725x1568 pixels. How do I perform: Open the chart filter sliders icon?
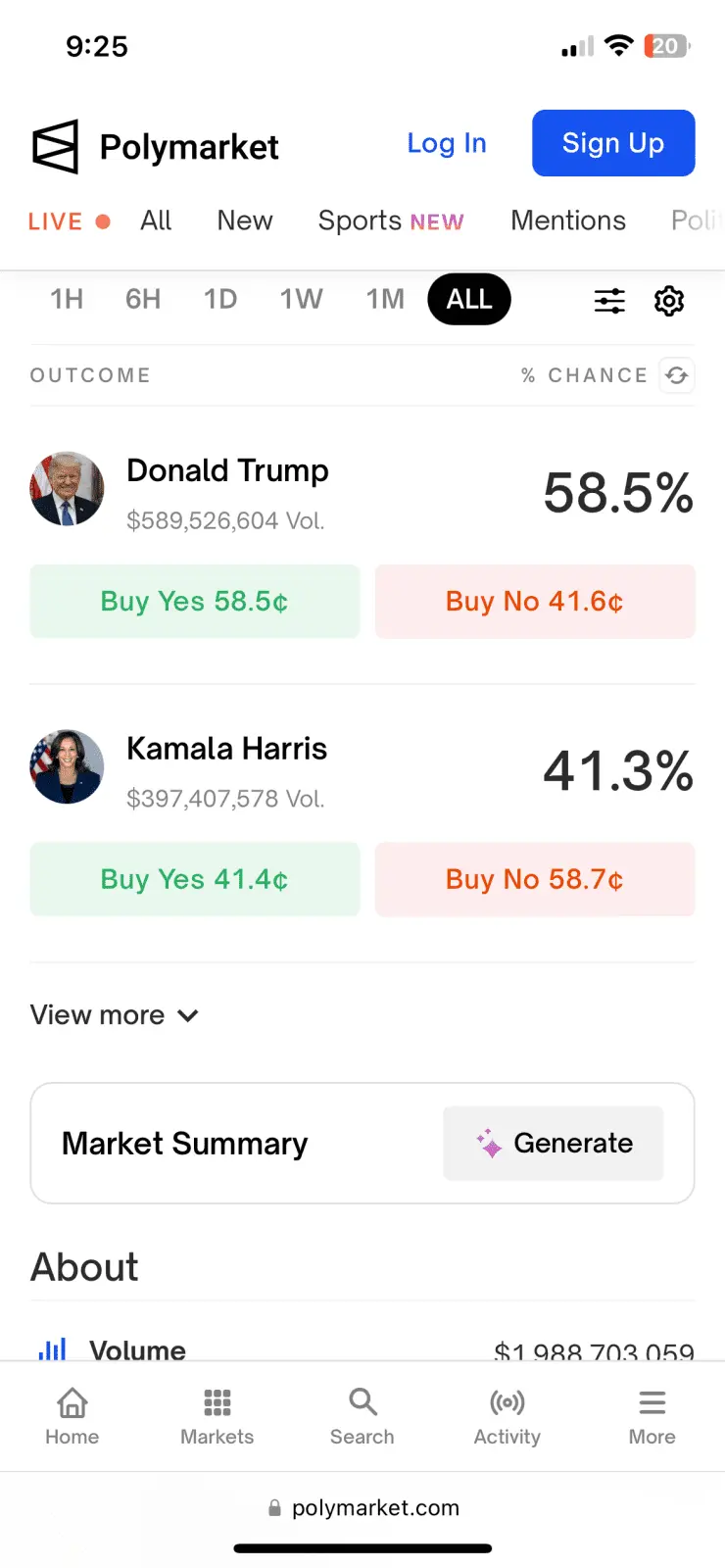609,301
